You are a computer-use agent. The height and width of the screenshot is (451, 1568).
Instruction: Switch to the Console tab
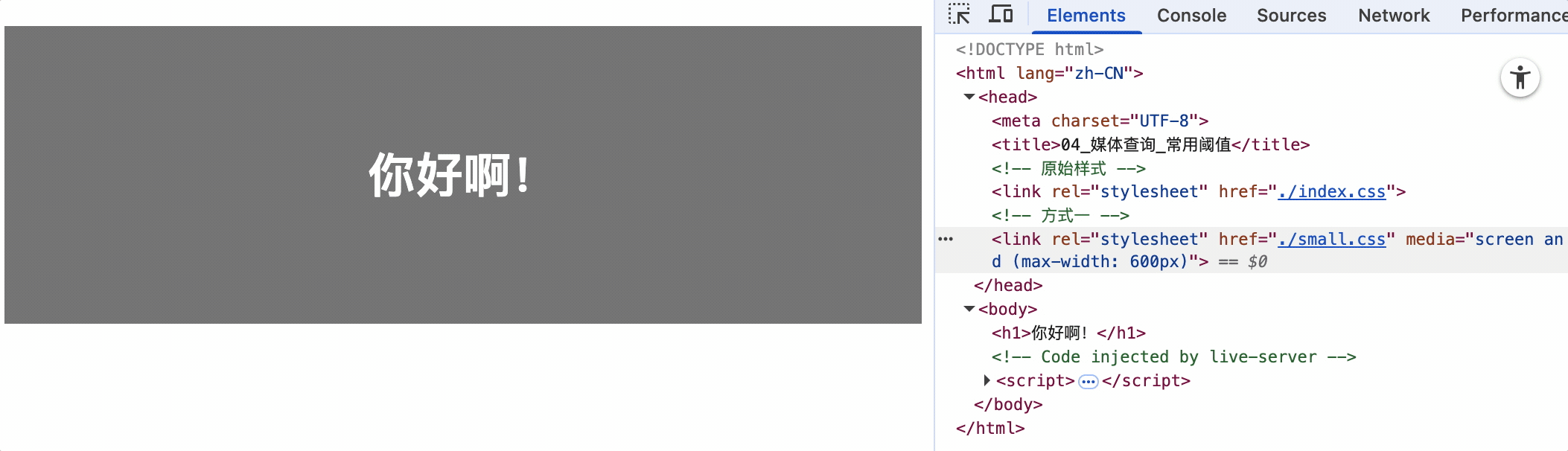(x=1191, y=16)
